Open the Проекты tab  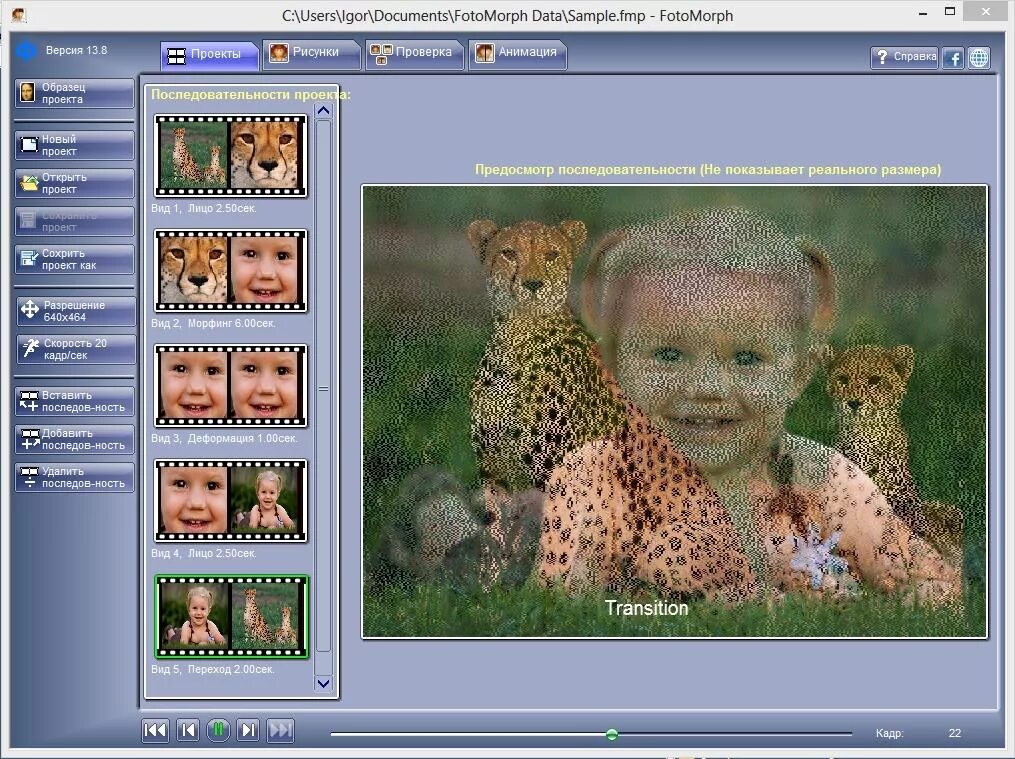(209, 55)
